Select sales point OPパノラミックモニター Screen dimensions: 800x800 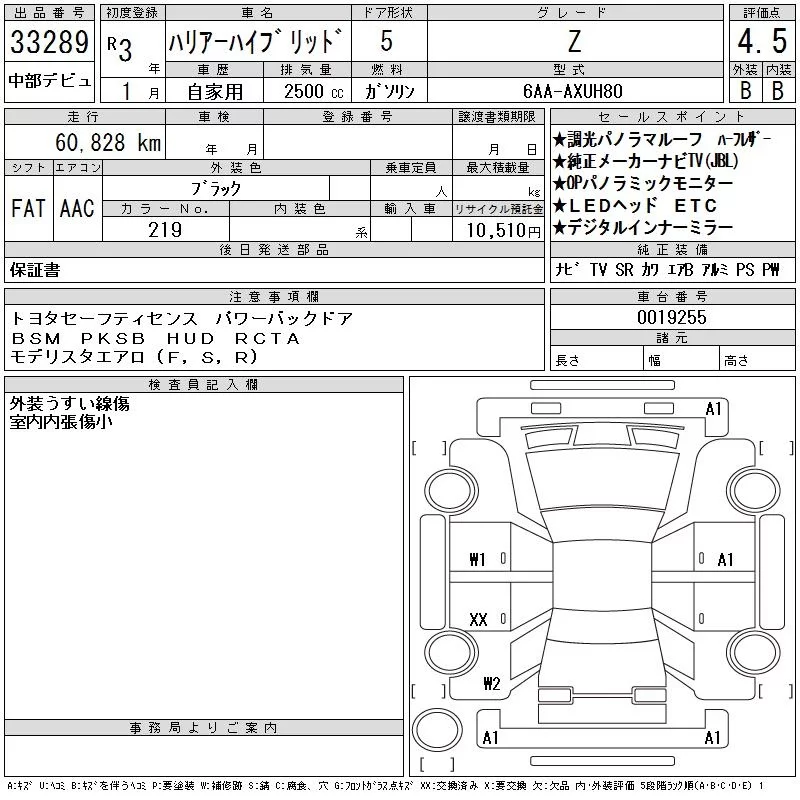pyautogui.click(x=643, y=183)
